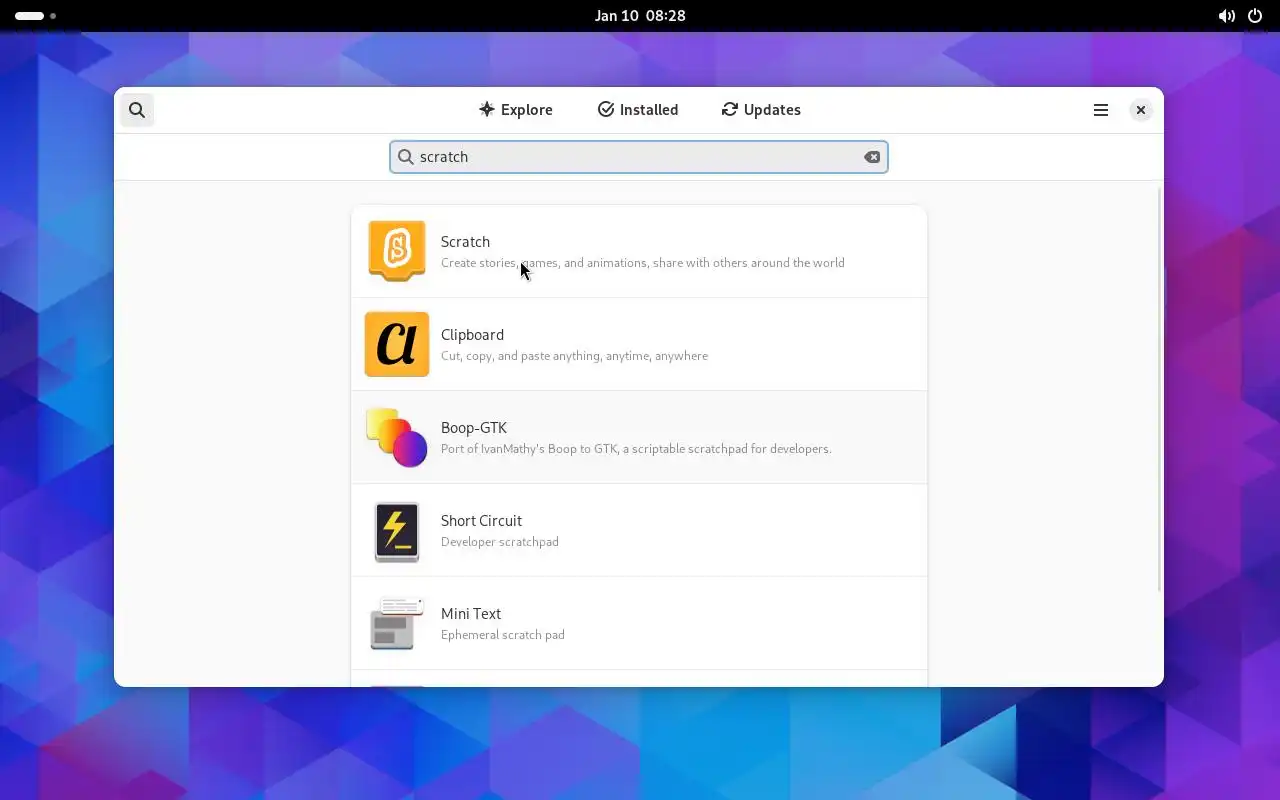Open the Boop-GTK app icon
1280x800 pixels.
coord(397,437)
